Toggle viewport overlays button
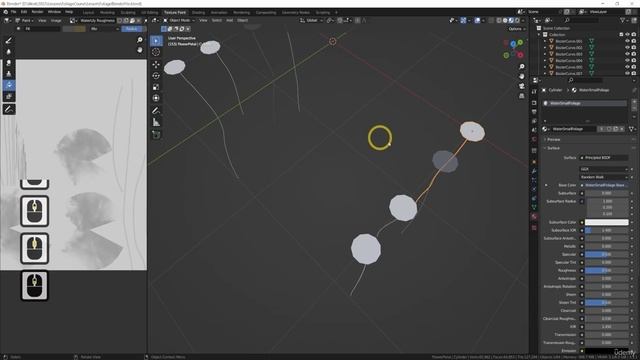The height and width of the screenshot is (360, 640). click(477, 20)
